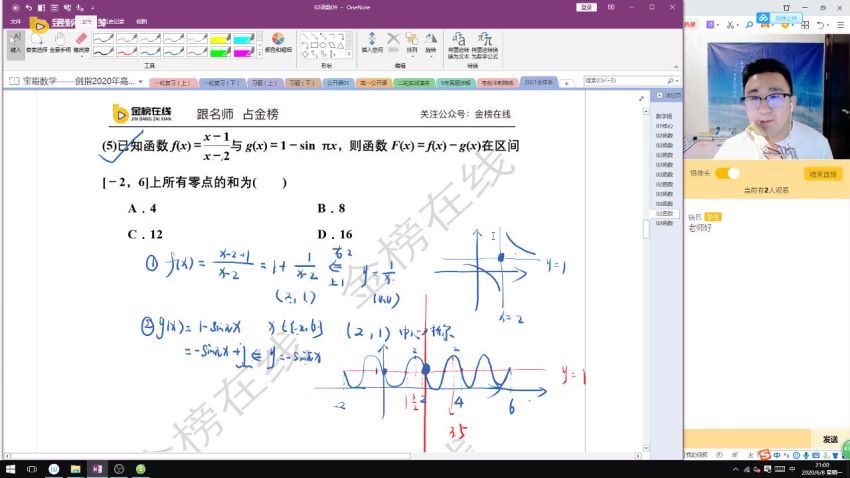
Task: Select the magenta highlighter pen
Action: tap(243, 52)
